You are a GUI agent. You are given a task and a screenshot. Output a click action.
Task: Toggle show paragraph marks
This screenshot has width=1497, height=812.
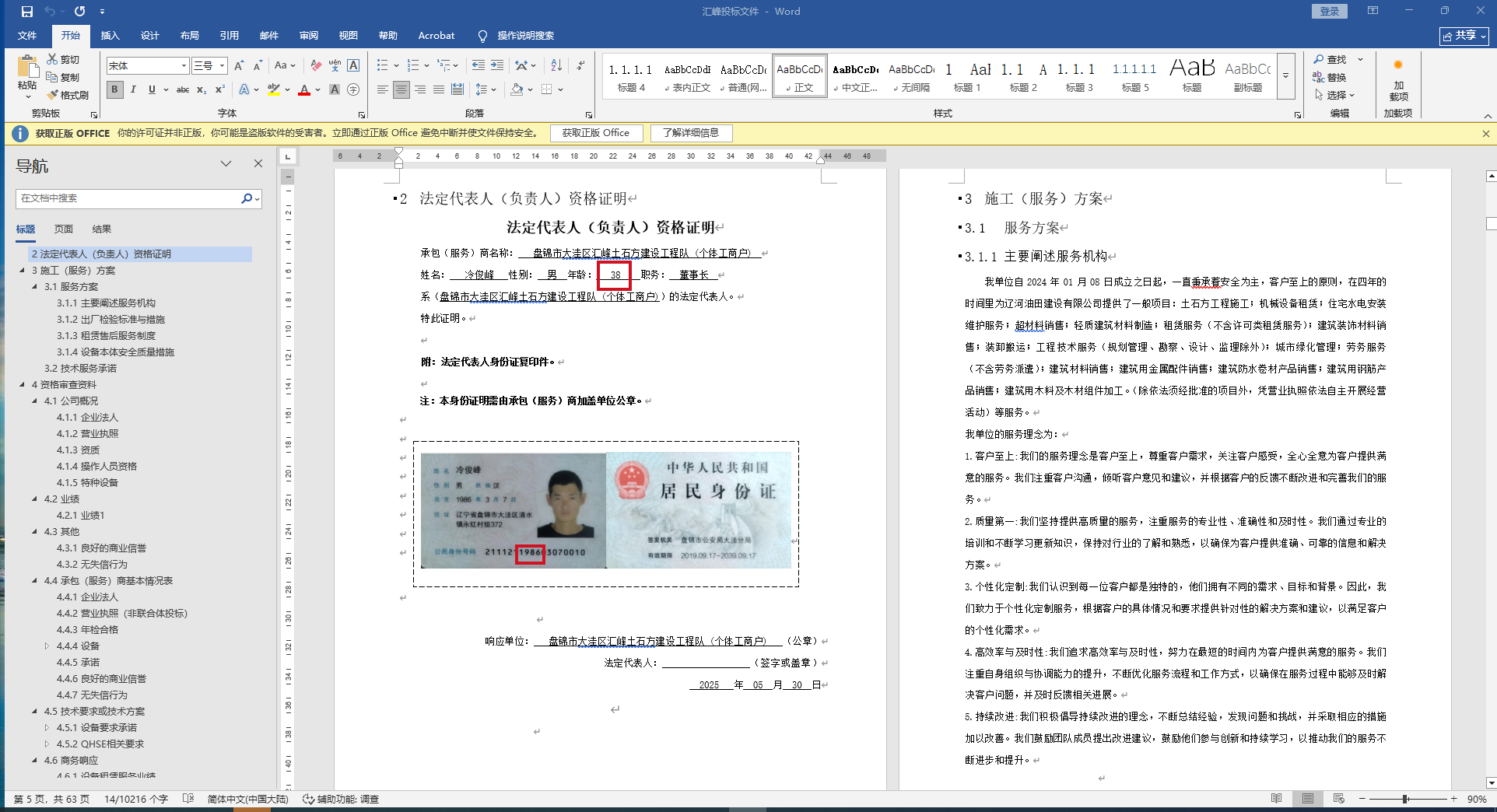click(x=580, y=66)
